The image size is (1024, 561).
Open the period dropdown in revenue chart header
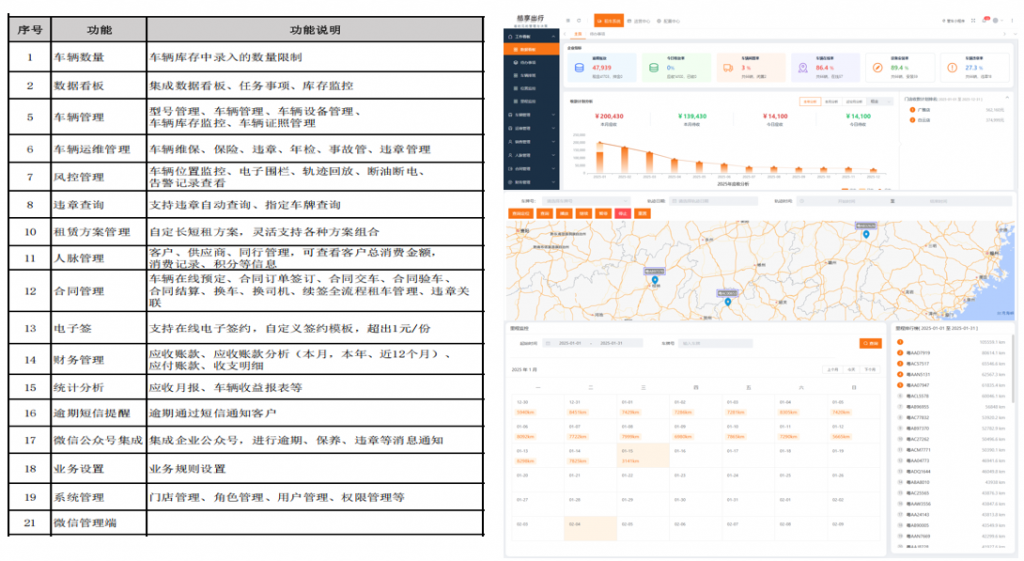881,101
